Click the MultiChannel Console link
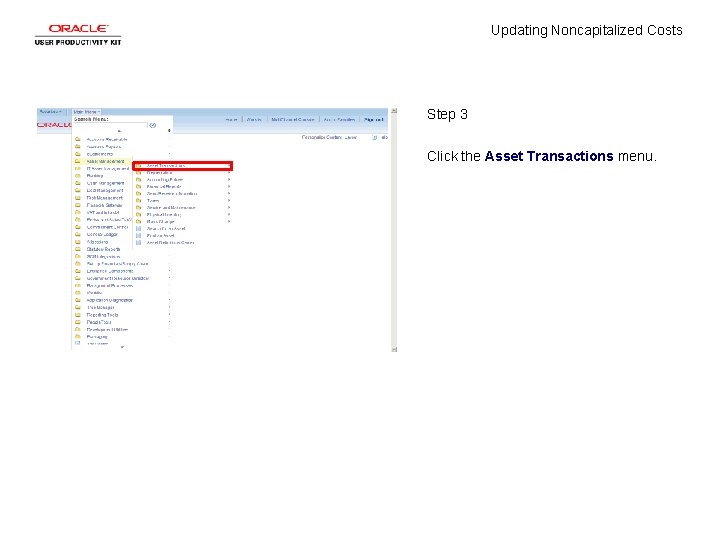Image resolution: width=720 pixels, height=540 pixels. tap(292, 119)
